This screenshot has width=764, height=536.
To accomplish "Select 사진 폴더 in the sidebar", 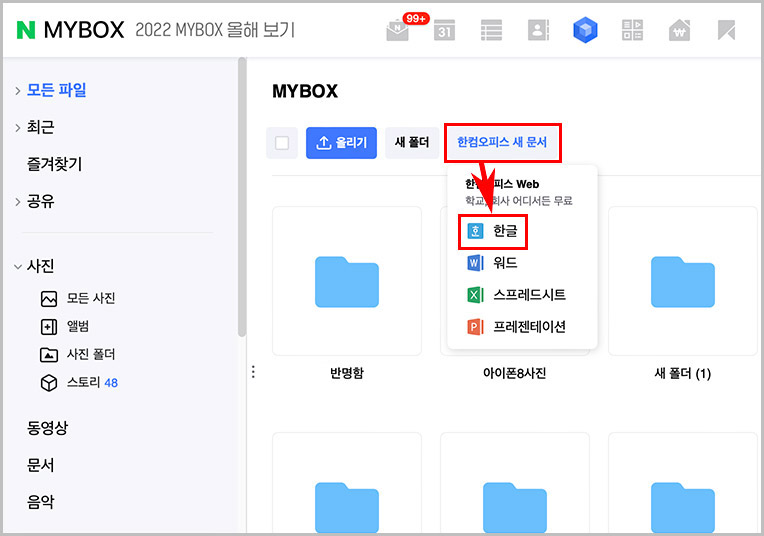I will (91, 354).
